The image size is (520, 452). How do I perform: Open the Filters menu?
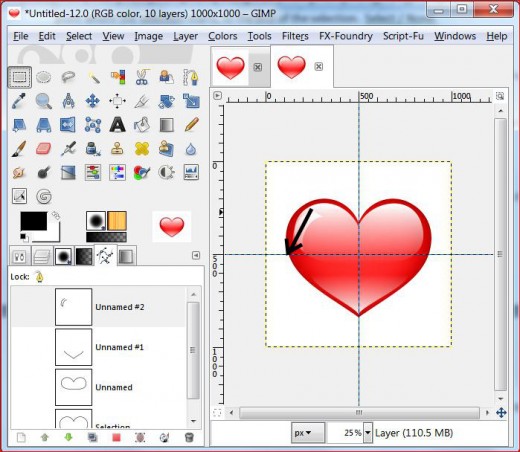click(x=295, y=36)
